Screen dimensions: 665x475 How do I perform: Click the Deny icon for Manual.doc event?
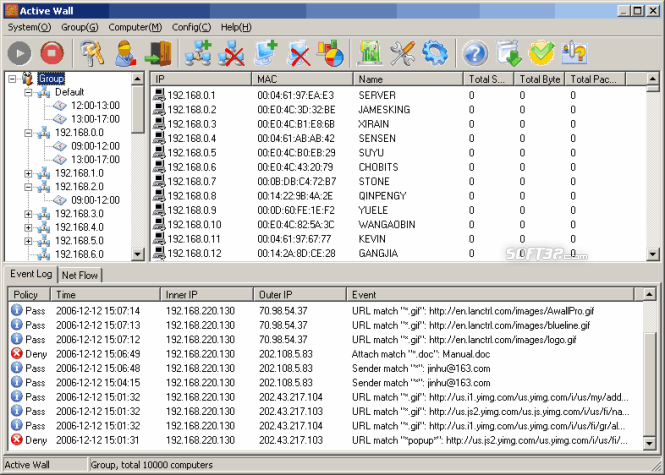(x=17, y=353)
